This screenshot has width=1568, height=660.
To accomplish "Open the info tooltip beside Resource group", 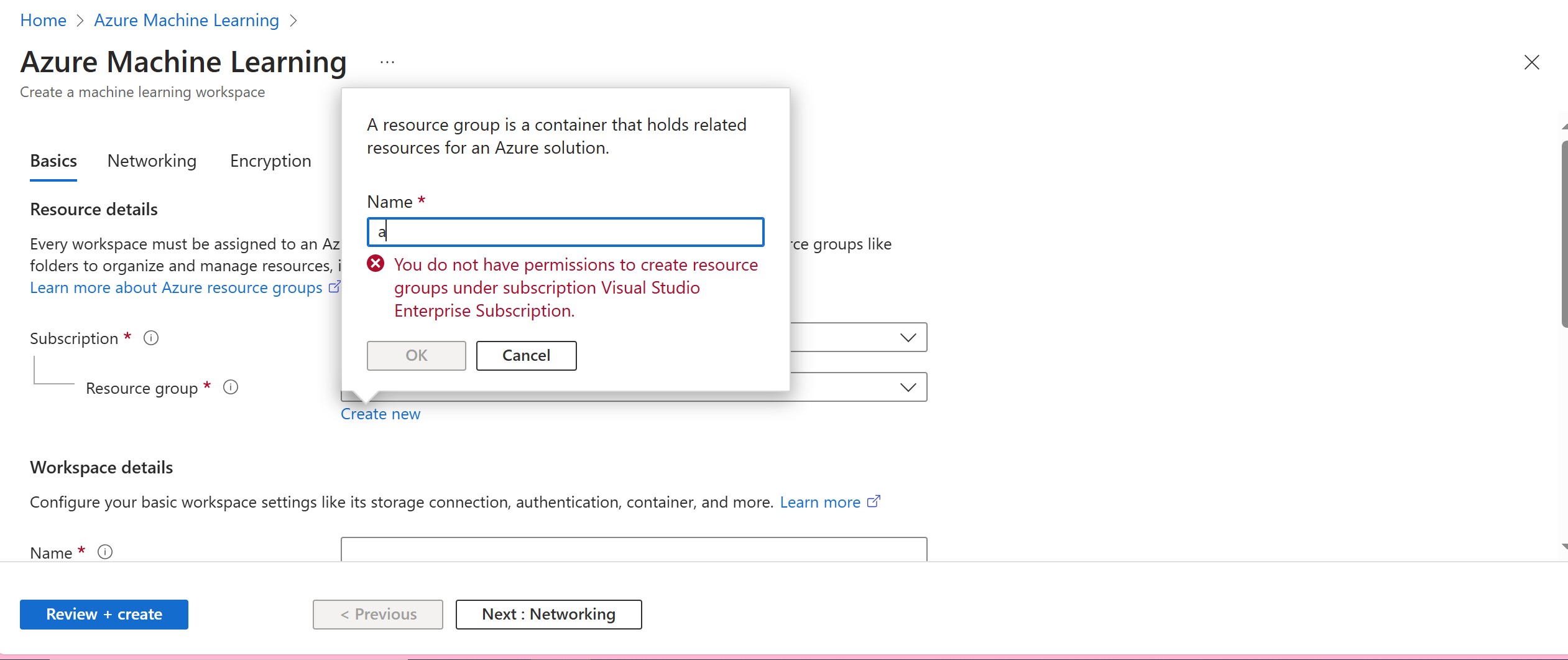I will point(230,387).
